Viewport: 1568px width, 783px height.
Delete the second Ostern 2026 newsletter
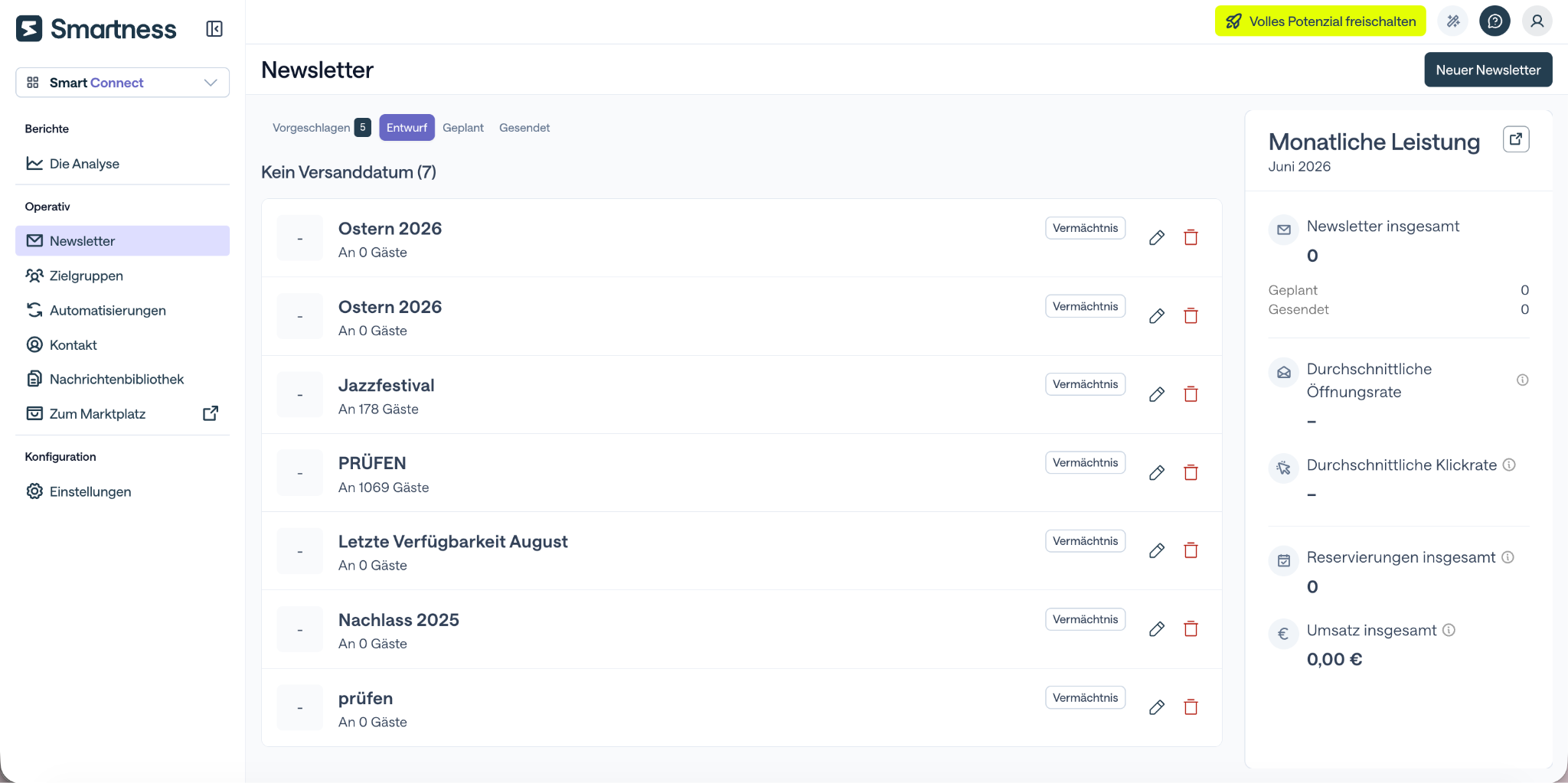[1191, 316]
